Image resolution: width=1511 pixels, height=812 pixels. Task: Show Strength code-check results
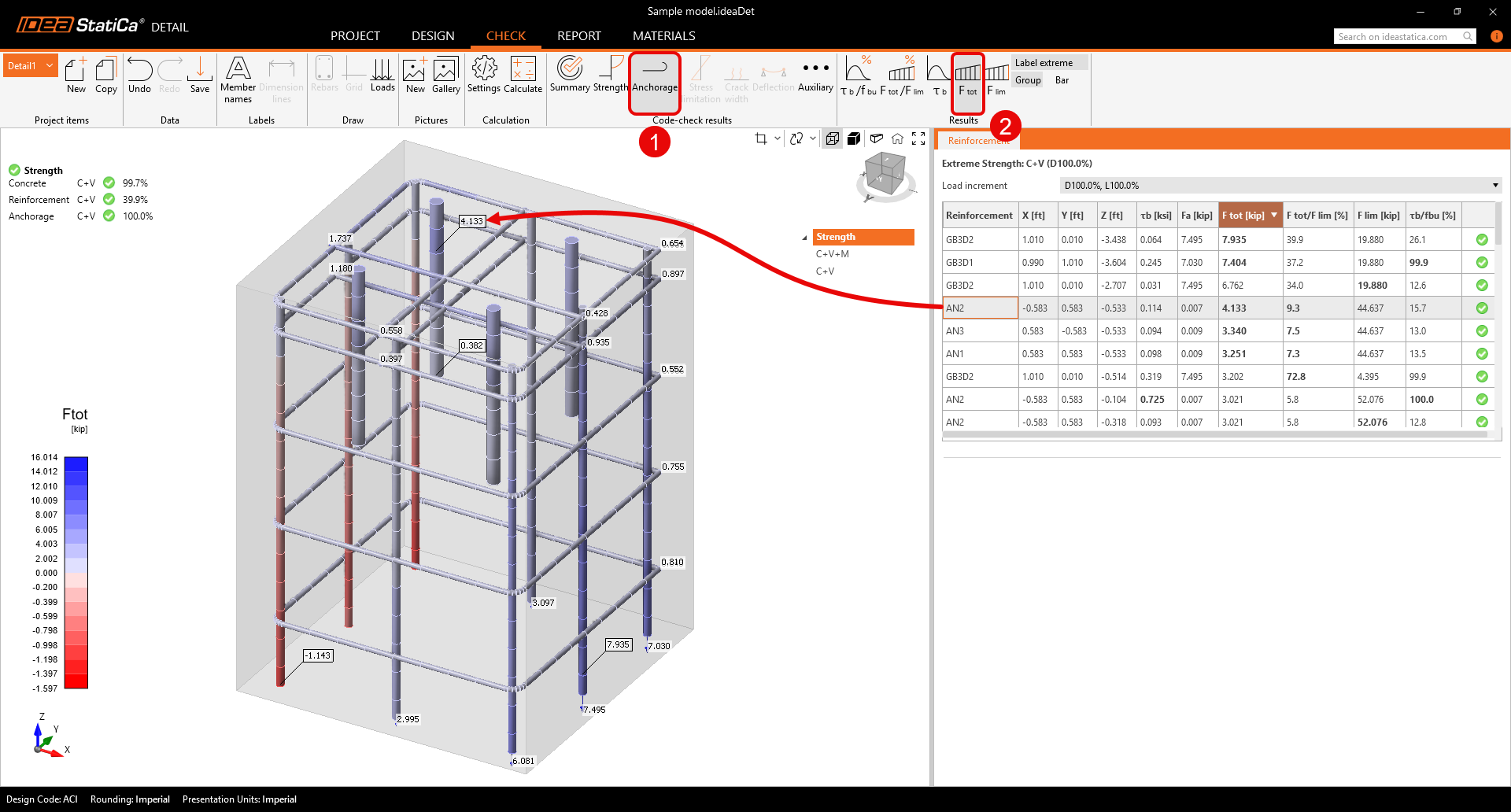pyautogui.click(x=611, y=75)
